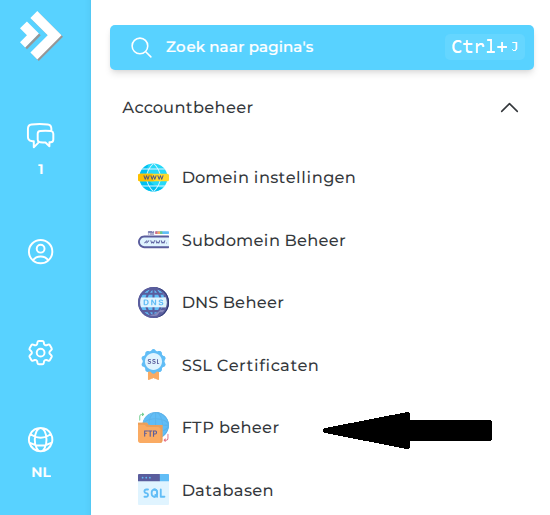Viewport: 550px width, 515px height.
Task: Open DNS Beheer page
Action: (x=233, y=302)
